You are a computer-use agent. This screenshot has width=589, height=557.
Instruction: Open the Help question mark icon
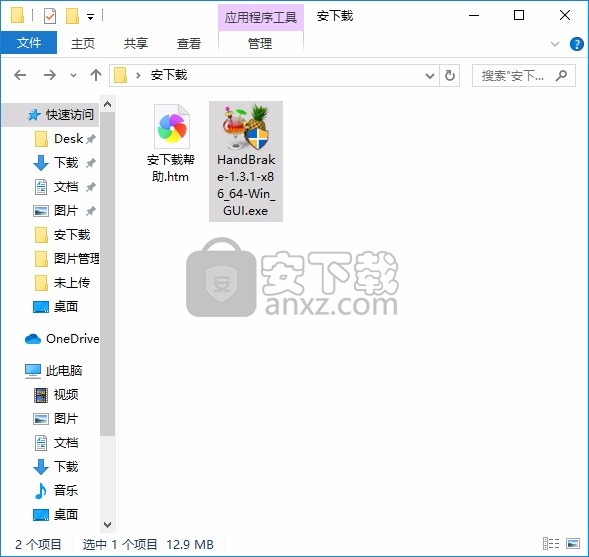coord(576,44)
